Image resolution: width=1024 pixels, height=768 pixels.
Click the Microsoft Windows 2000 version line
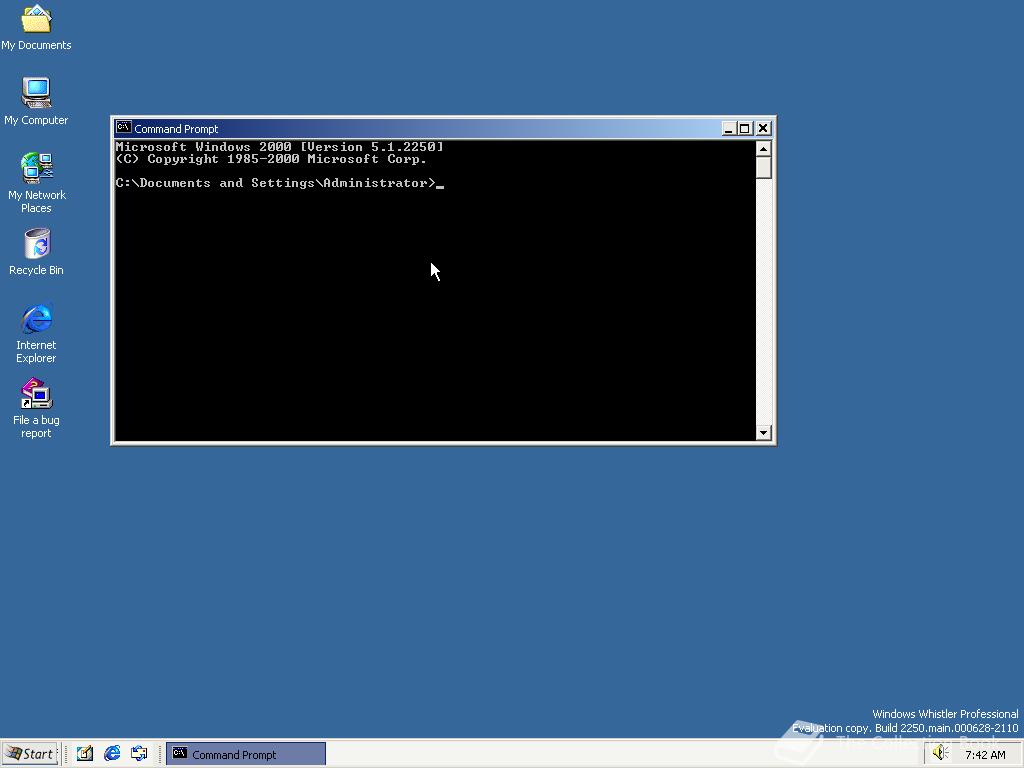pyautogui.click(x=280, y=146)
